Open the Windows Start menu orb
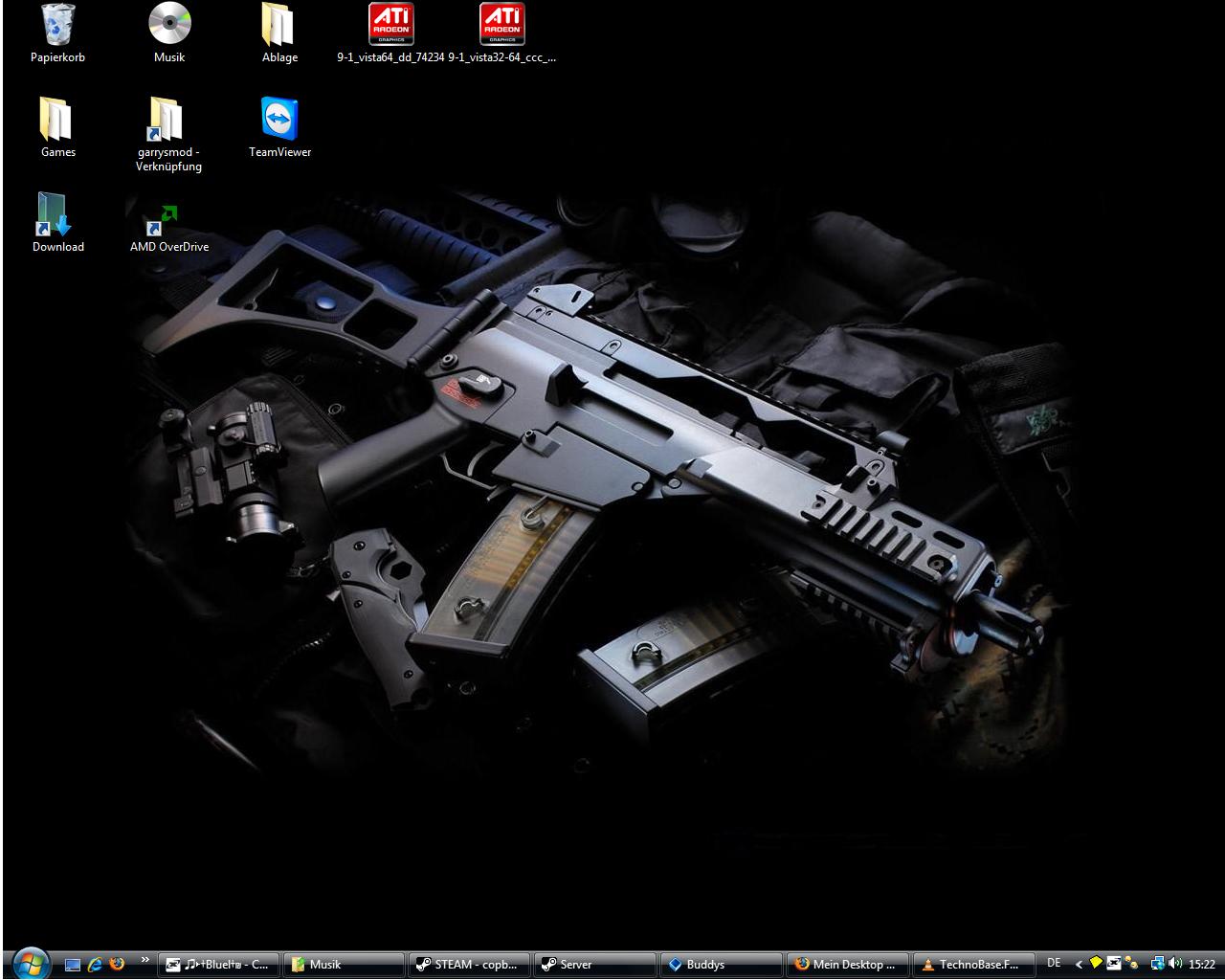The width and height of the screenshot is (1225, 980). [31, 963]
